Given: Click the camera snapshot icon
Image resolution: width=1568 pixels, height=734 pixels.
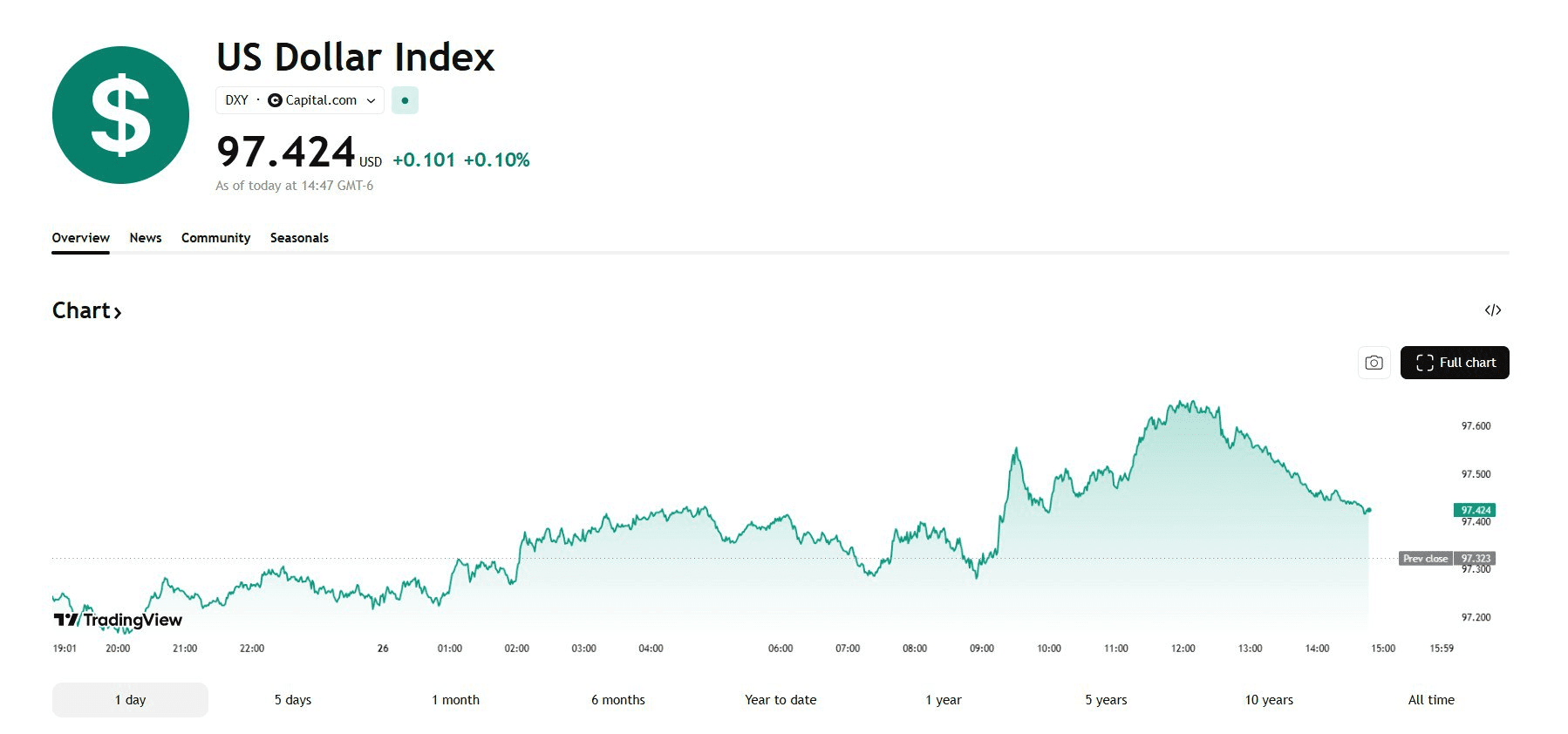Looking at the screenshot, I should pyautogui.click(x=1374, y=363).
